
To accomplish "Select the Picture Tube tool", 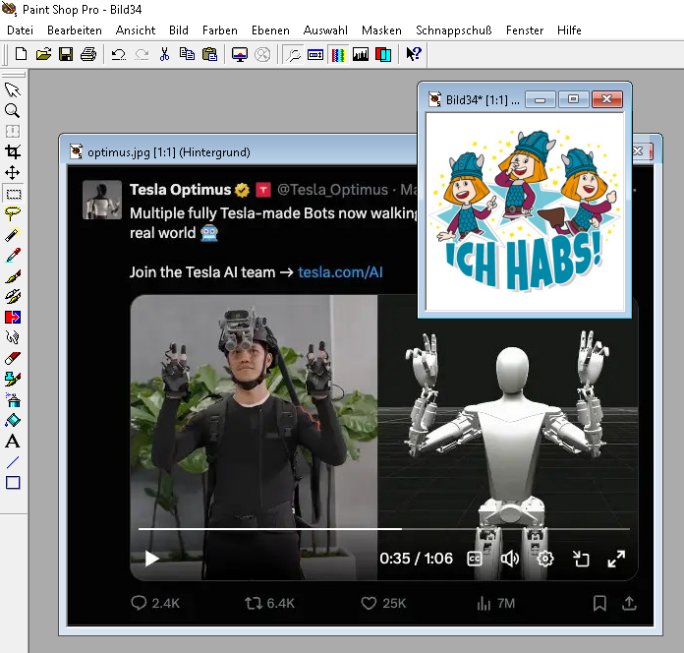I will coord(13,379).
